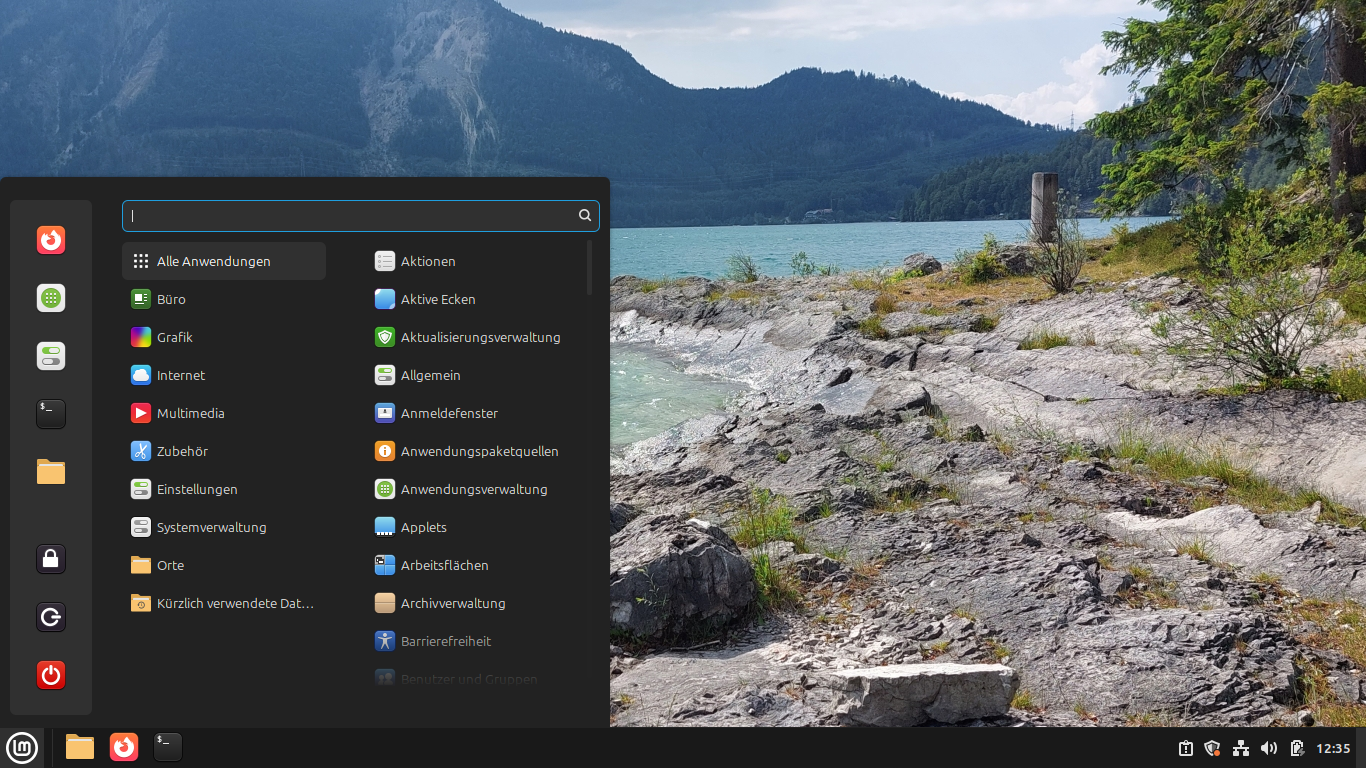Open Kürzlich verwendete Dateien category
The width and height of the screenshot is (1366, 768).
click(224, 603)
